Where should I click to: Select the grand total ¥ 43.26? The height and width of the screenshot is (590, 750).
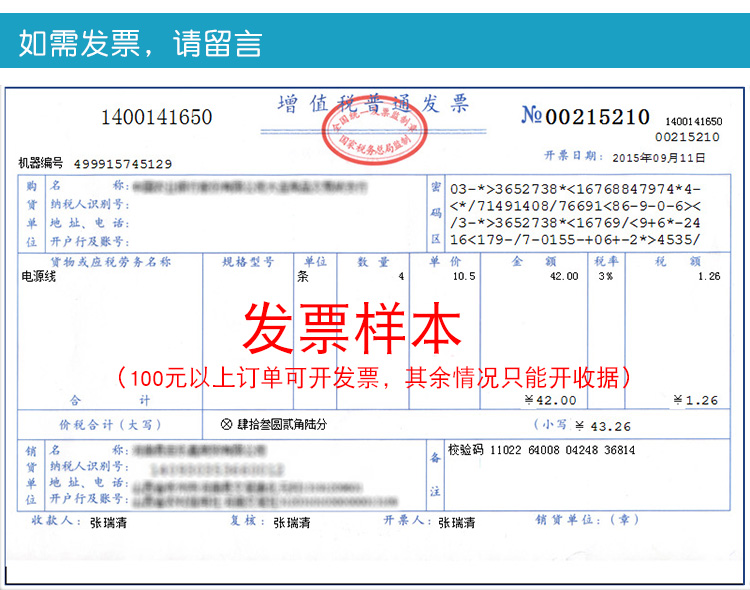coord(603,426)
